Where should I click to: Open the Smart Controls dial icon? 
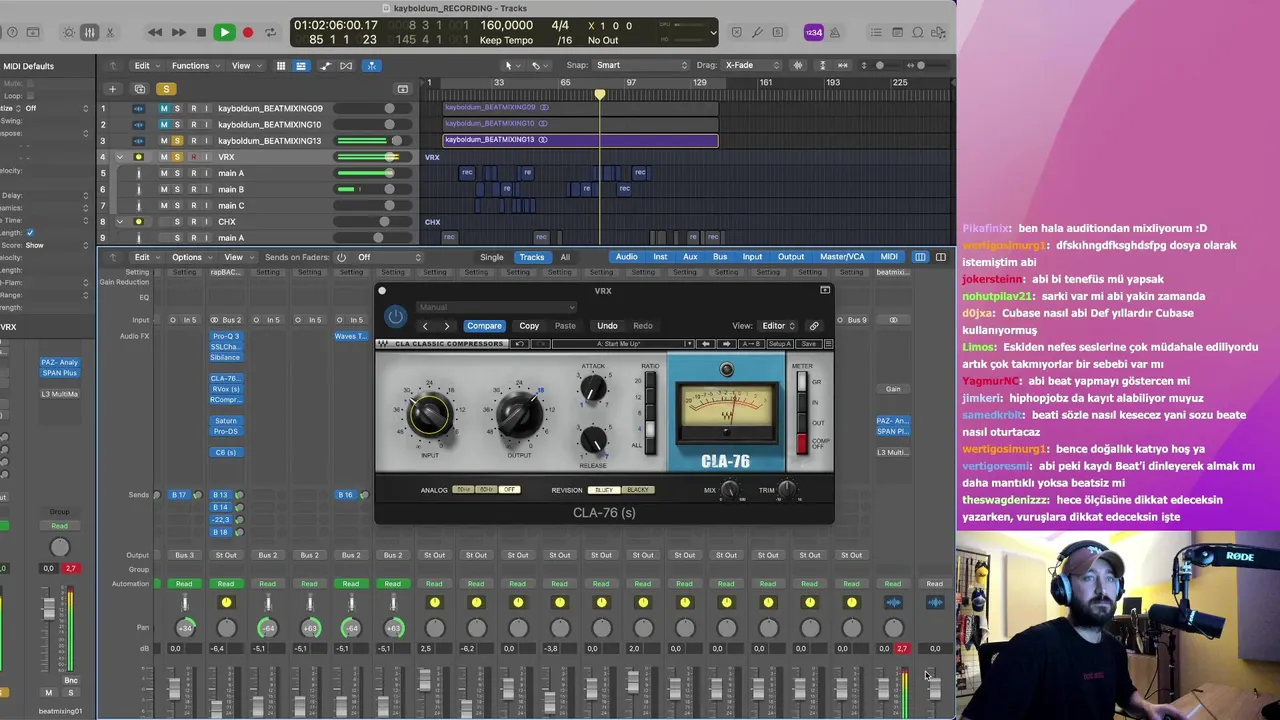coord(68,32)
